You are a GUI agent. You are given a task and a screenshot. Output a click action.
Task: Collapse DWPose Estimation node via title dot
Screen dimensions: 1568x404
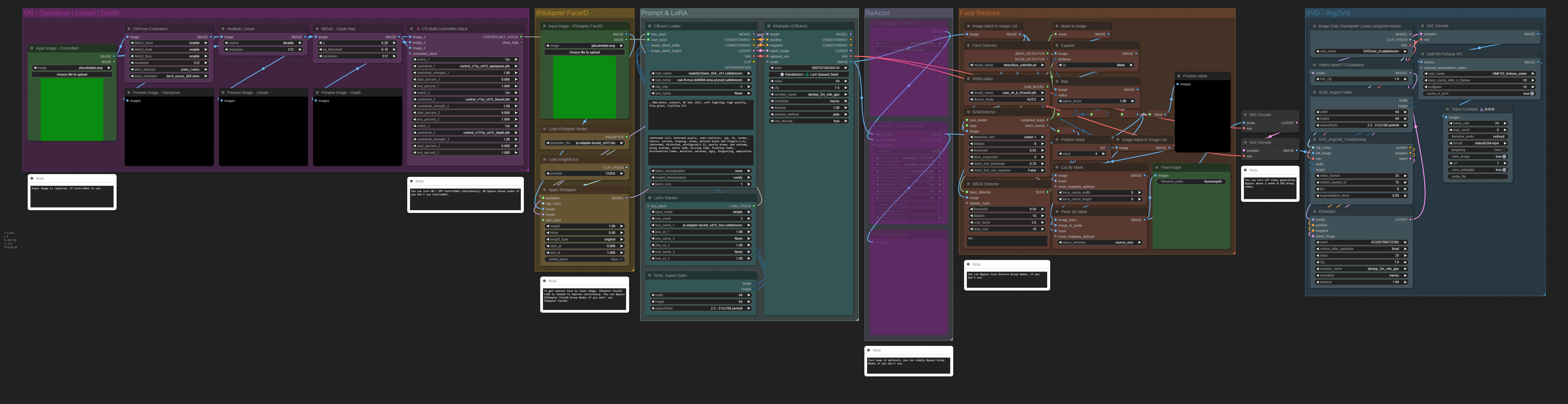click(x=129, y=29)
